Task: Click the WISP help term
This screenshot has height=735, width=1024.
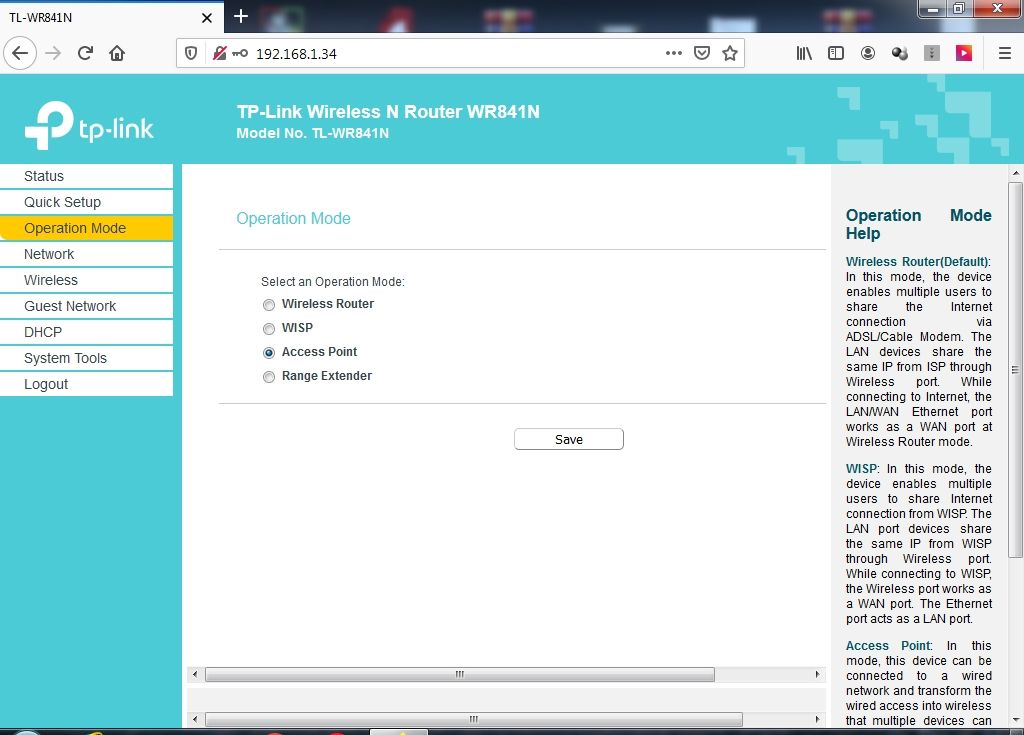Action: [x=861, y=469]
